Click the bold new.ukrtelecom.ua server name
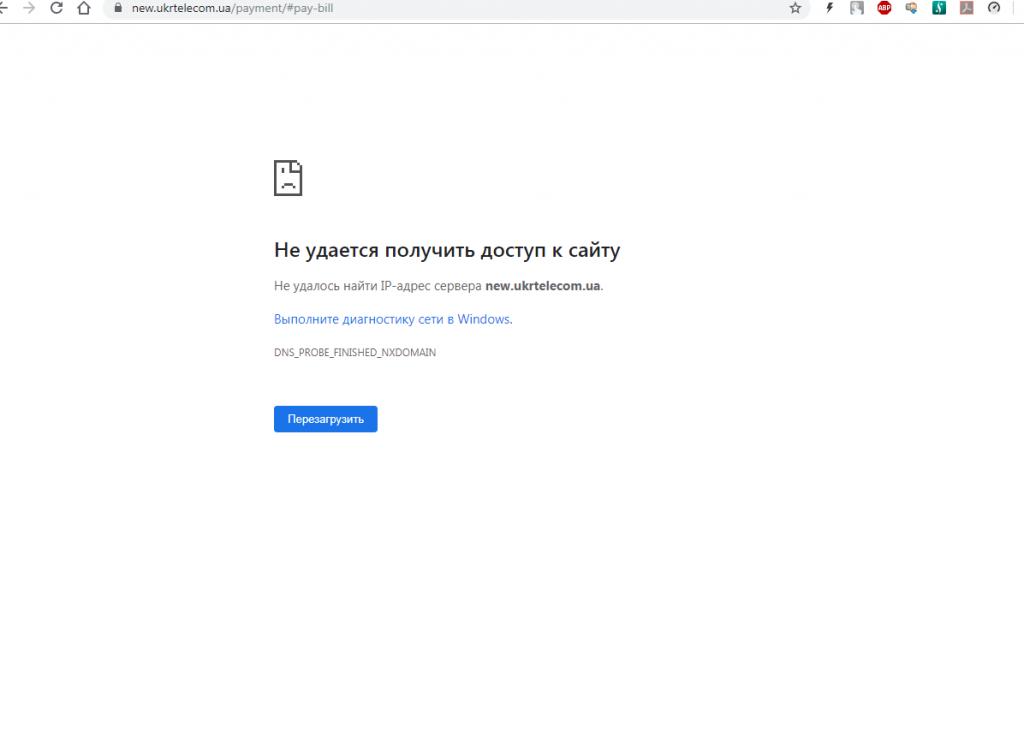The height and width of the screenshot is (738, 1024). click(542, 286)
